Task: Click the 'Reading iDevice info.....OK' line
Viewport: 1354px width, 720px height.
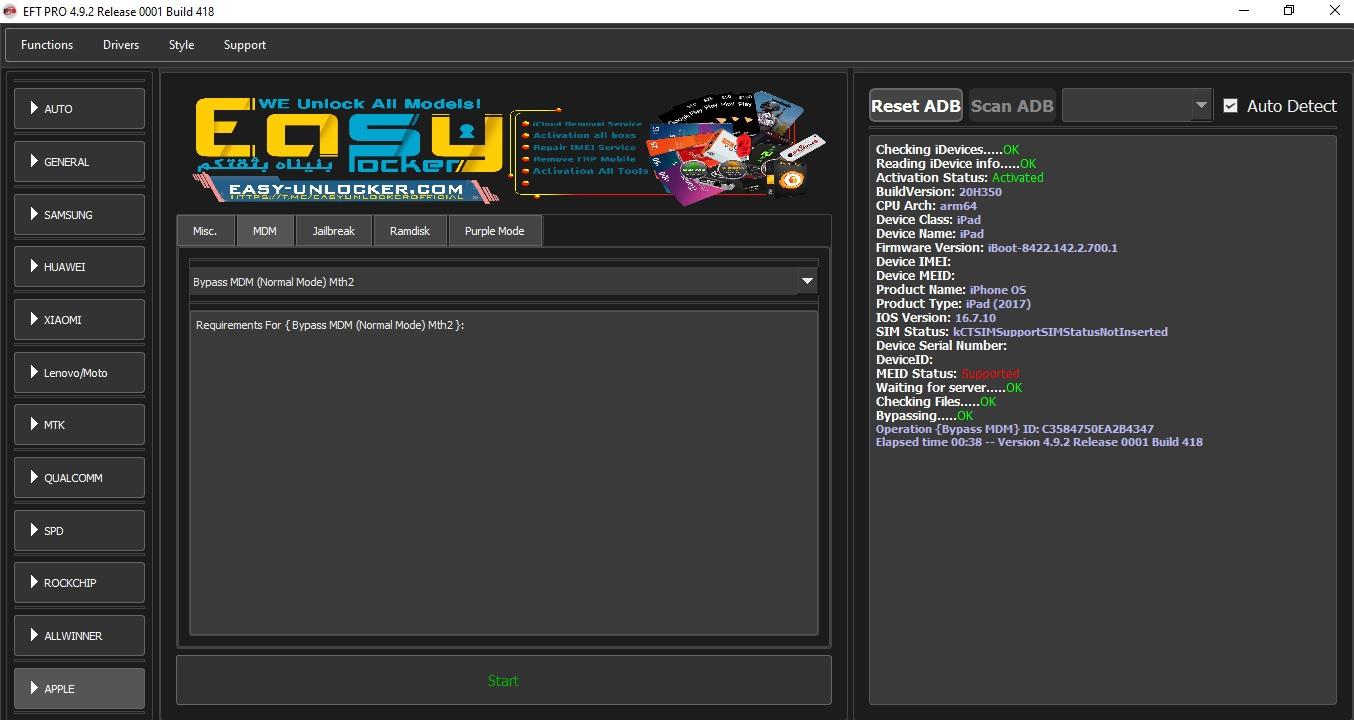Action: pos(956,164)
